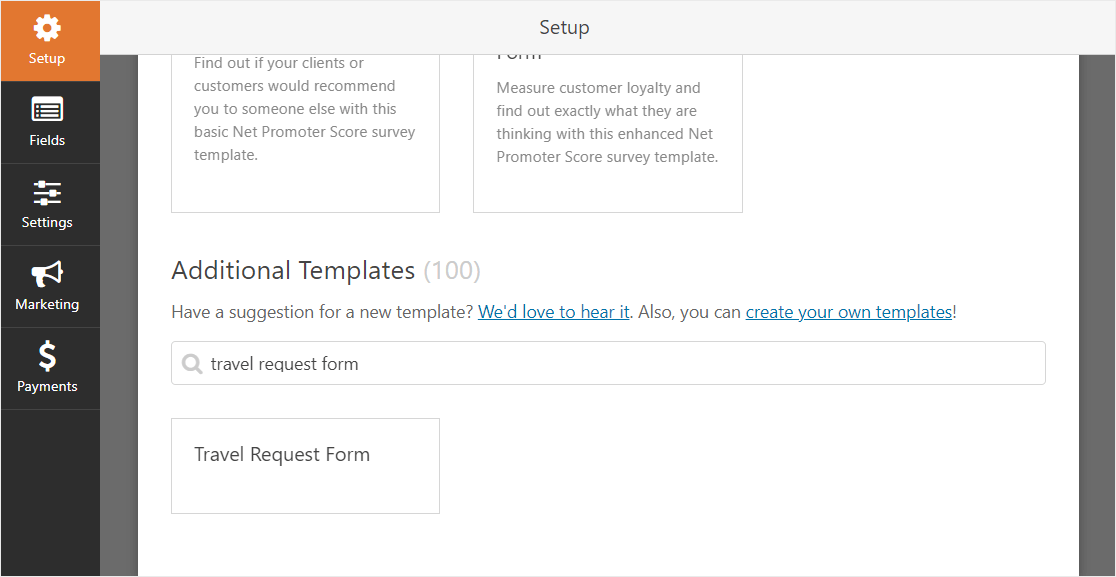Screen dimensions: 1116x577
Task: Open the Marketing megaphone icon
Action: click(47, 275)
